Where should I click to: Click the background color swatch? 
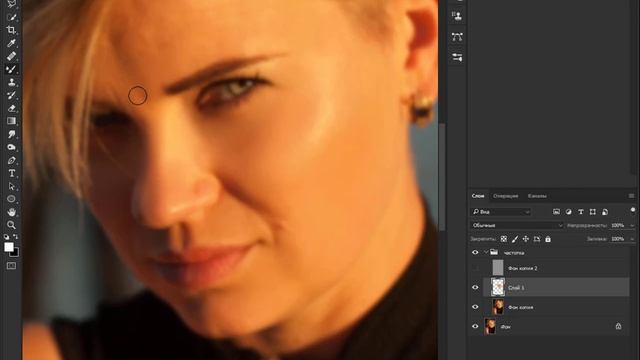pos(16,254)
